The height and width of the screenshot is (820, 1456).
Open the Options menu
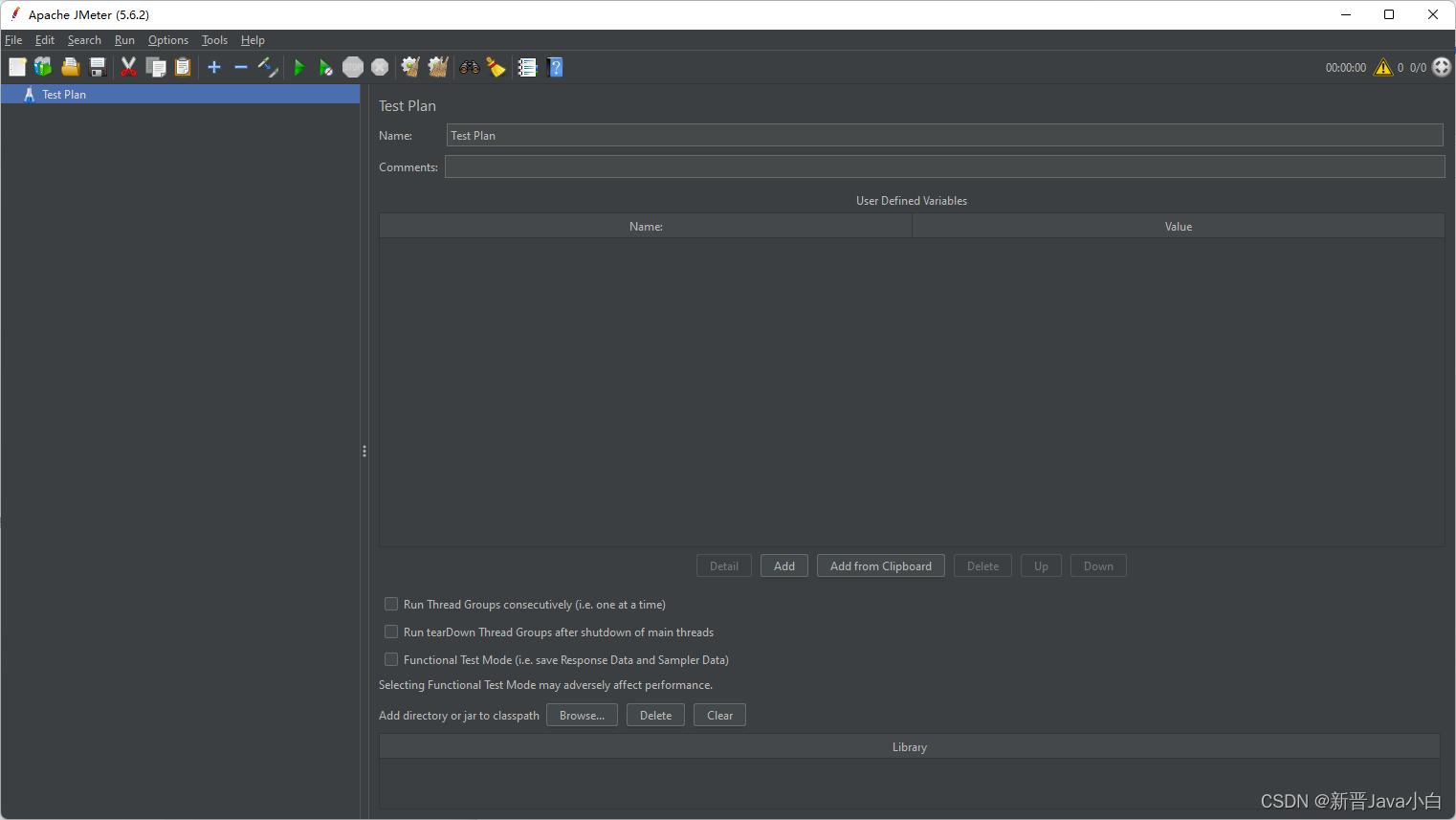168,40
